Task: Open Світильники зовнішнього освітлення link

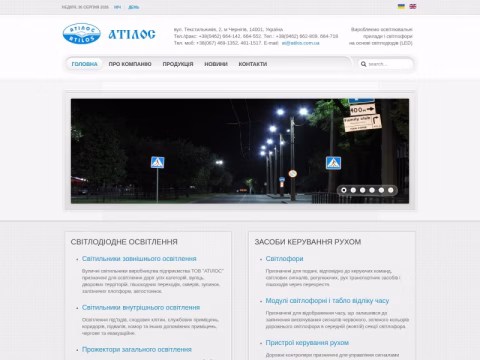Action: (139, 259)
